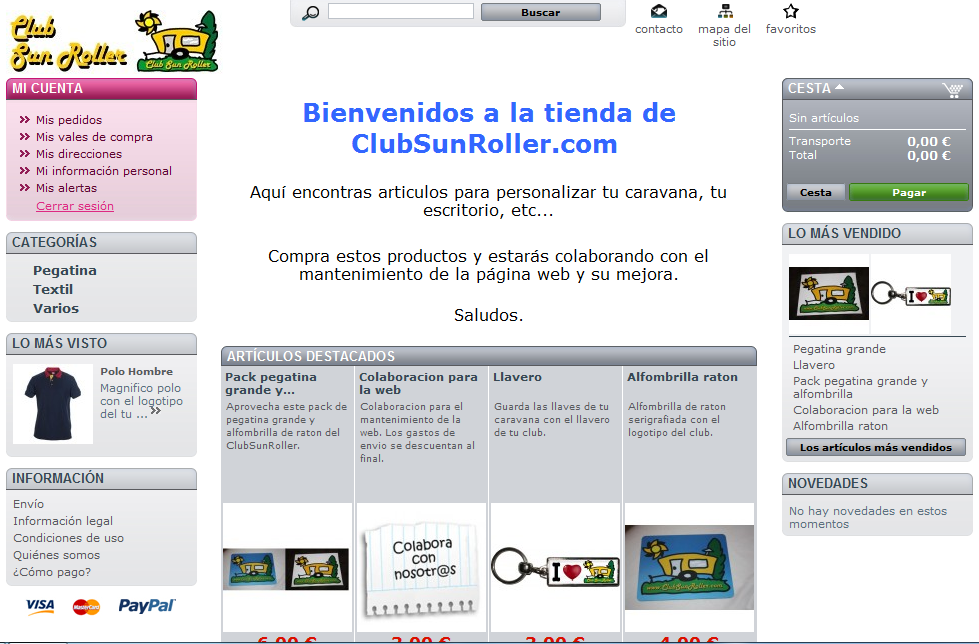Click the Club Sun Roller logo
The width and height of the screenshot is (979, 644).
(112, 41)
